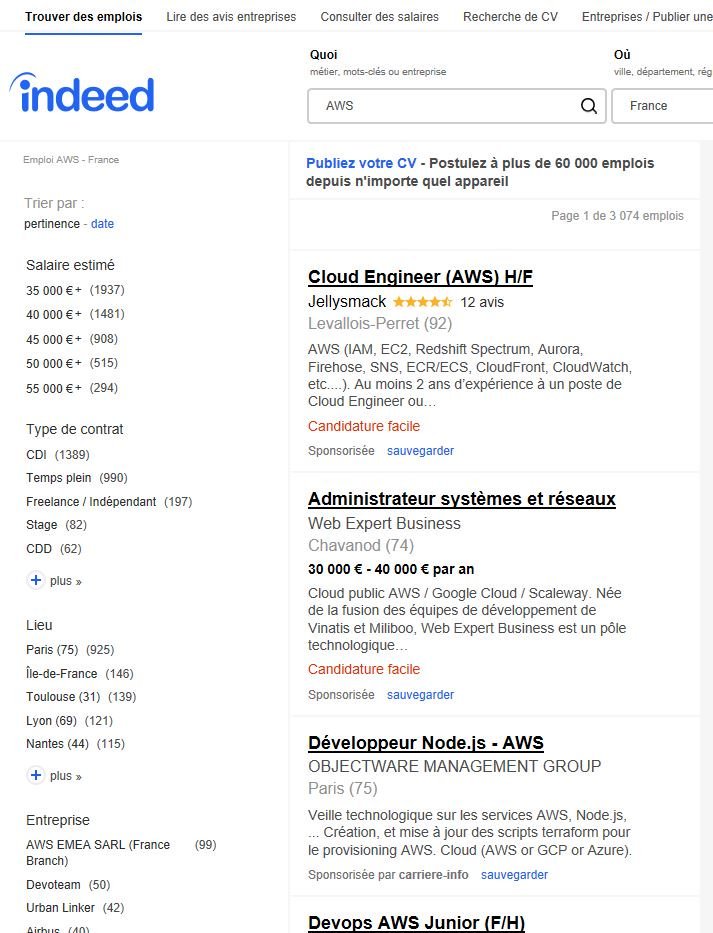Click Candidature facile under Cloud Engineer
Screen dimensions: 713x933
[x=364, y=426]
